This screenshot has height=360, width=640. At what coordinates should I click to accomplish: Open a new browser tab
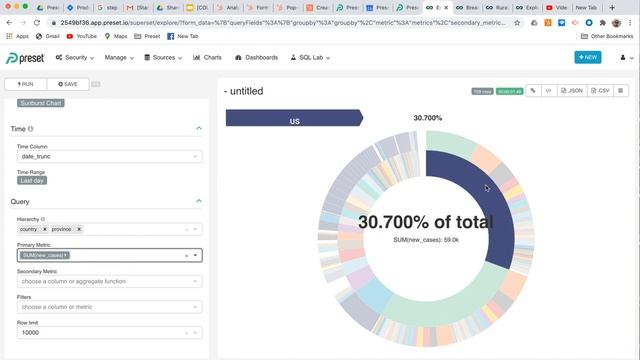[x=612, y=7]
